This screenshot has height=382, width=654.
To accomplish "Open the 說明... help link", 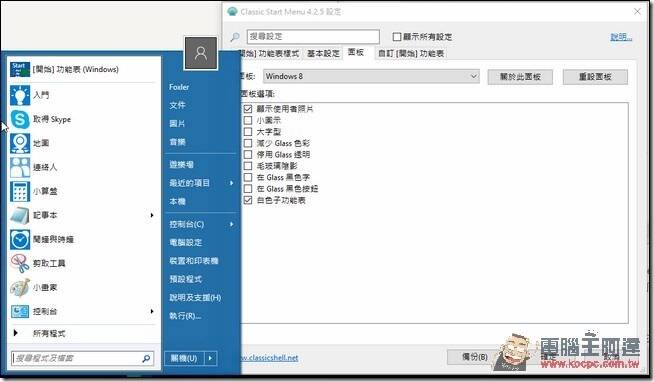I will point(621,37).
